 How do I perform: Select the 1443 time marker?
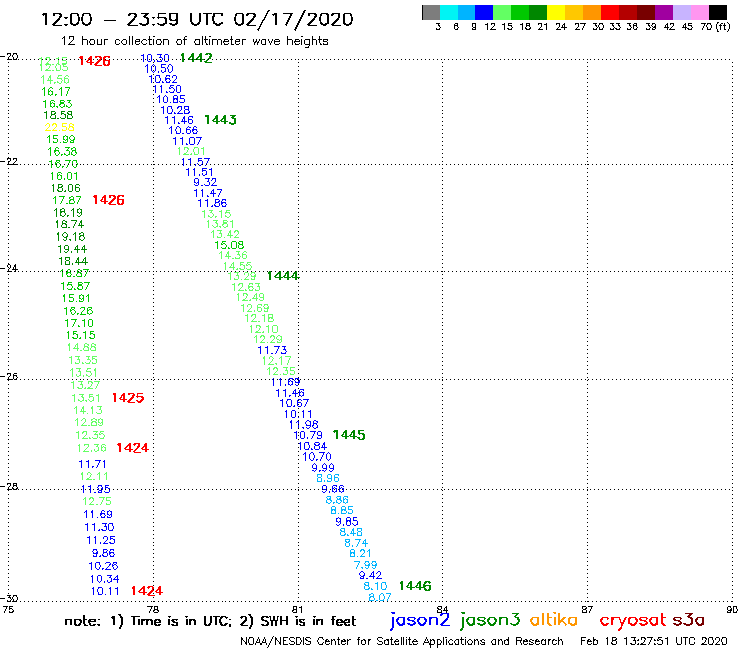click(x=220, y=120)
